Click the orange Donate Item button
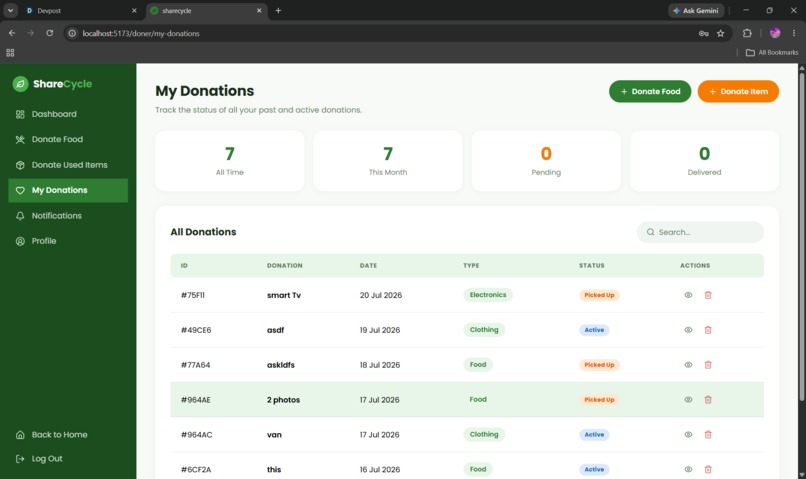This screenshot has width=806, height=479. [x=738, y=91]
